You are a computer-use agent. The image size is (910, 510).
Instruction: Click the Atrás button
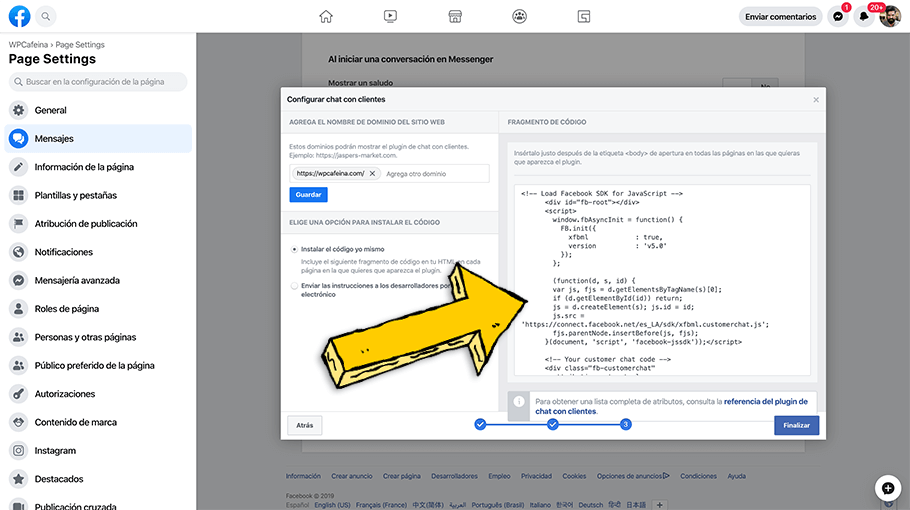click(x=305, y=425)
